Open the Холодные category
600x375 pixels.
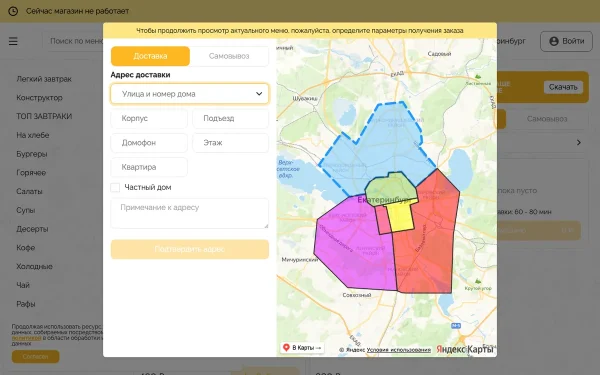point(34,267)
